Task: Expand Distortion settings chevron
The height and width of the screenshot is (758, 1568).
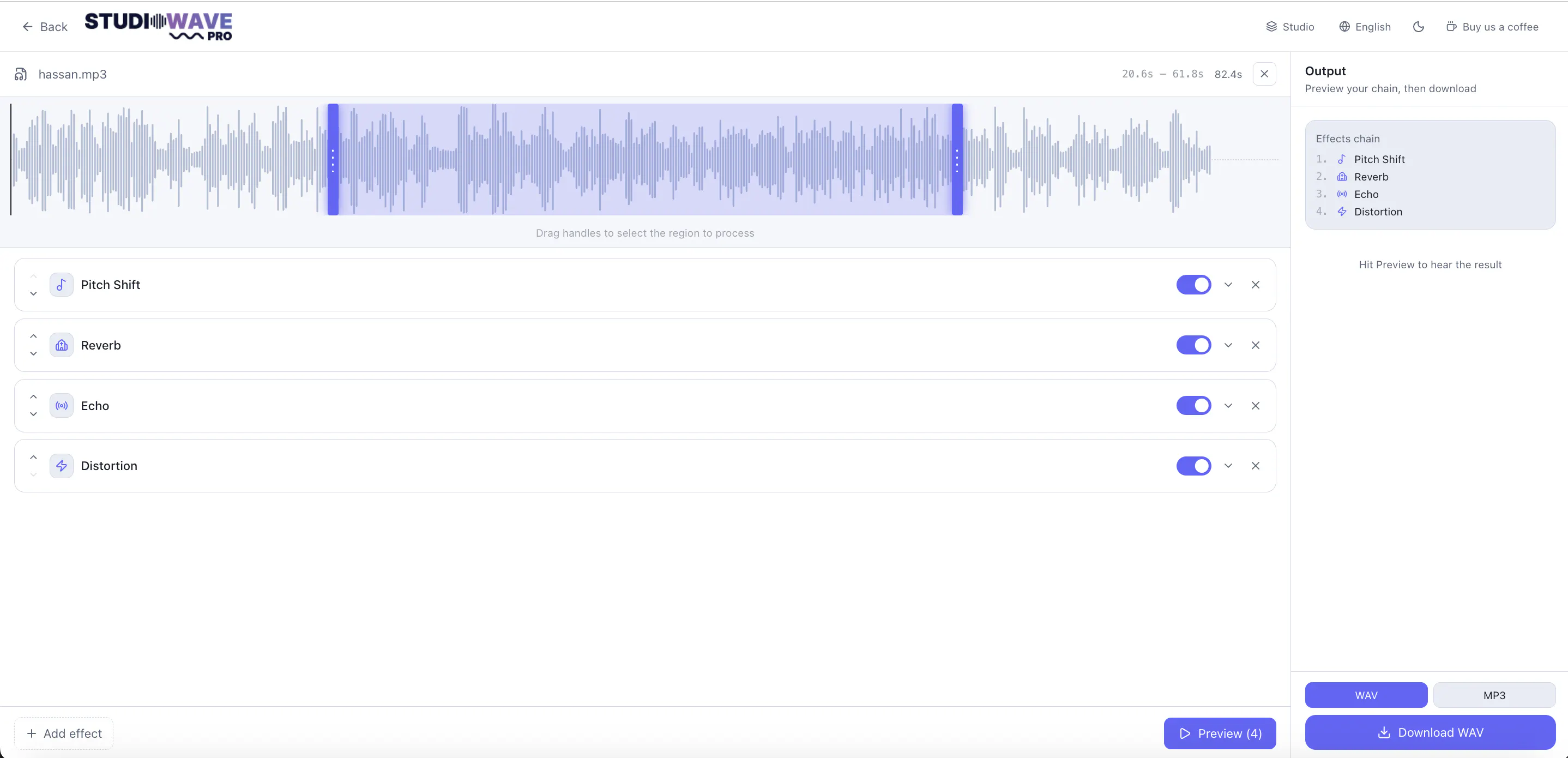Action: click(x=1228, y=466)
